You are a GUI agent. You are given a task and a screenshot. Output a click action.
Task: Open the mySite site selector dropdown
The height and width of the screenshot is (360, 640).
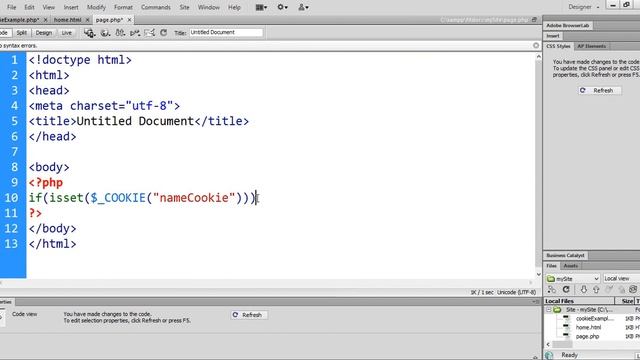pyautogui.click(x=572, y=279)
